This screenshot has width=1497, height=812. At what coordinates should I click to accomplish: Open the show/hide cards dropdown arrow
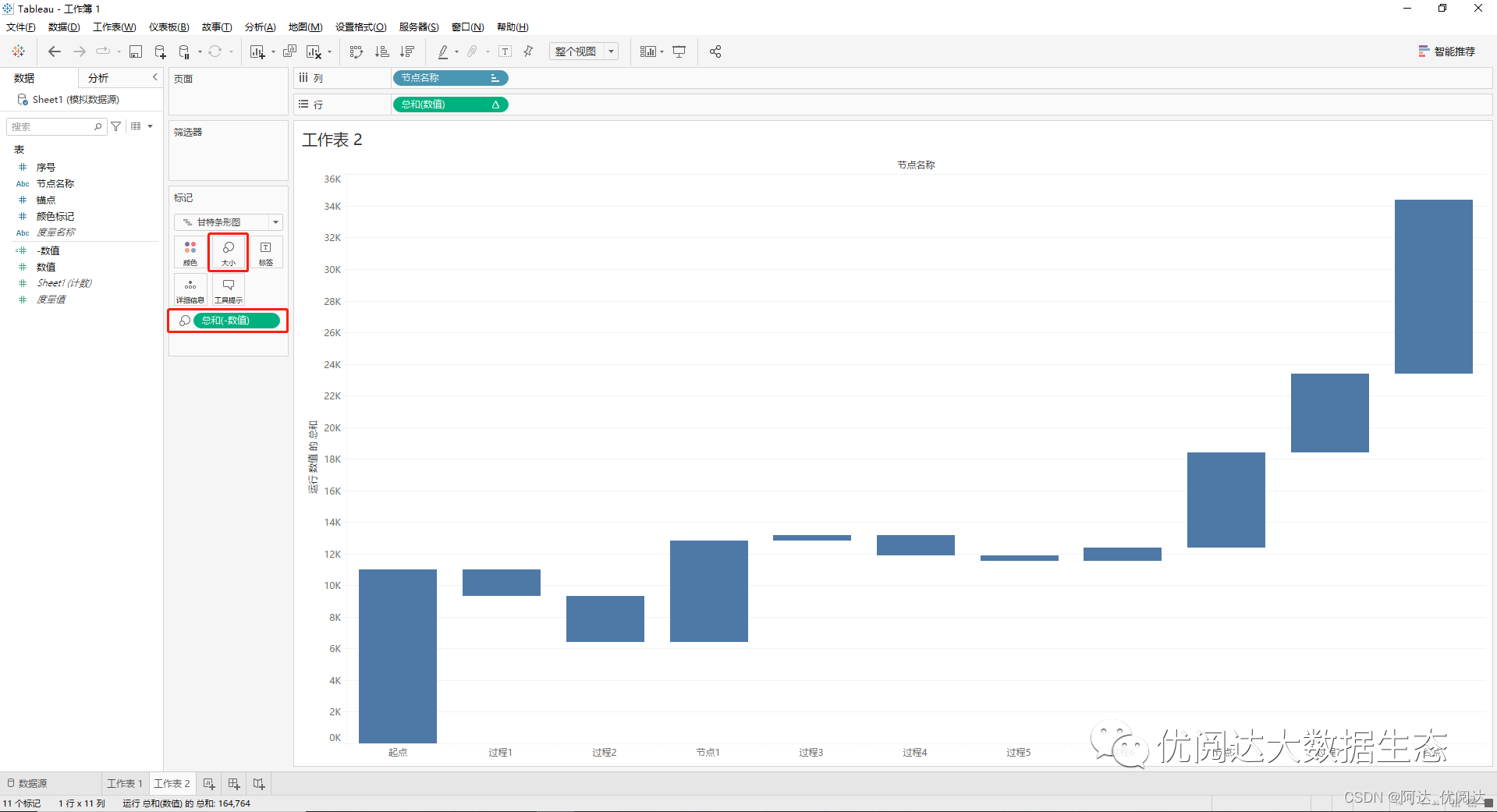pyautogui.click(x=662, y=52)
